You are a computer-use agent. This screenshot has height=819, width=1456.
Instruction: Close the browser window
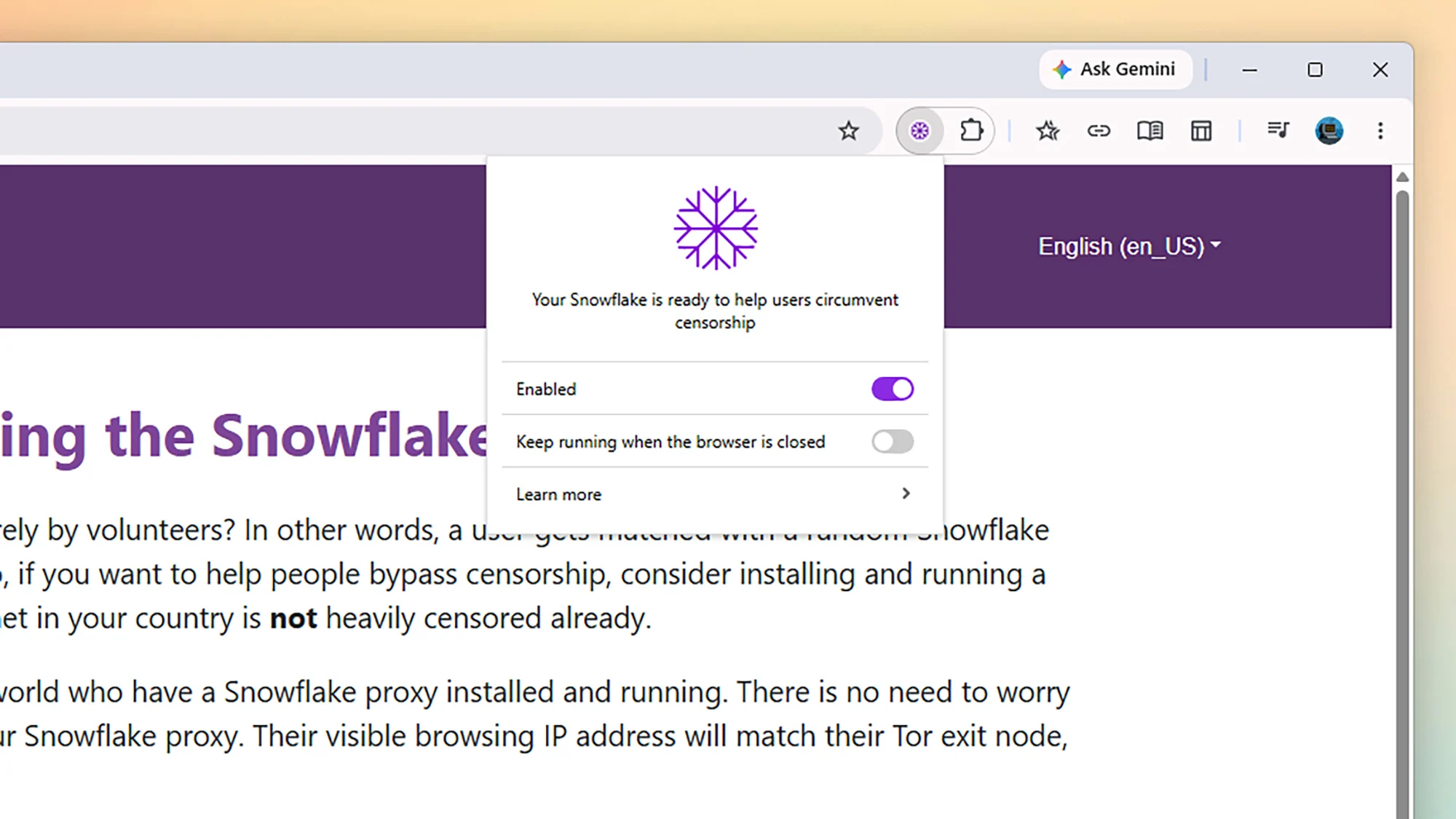[1380, 70]
